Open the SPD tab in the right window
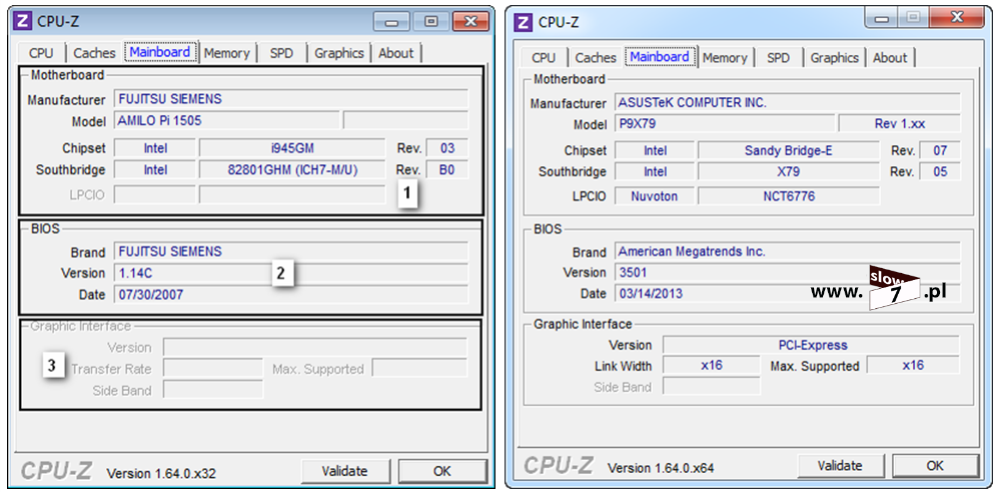 pos(778,57)
